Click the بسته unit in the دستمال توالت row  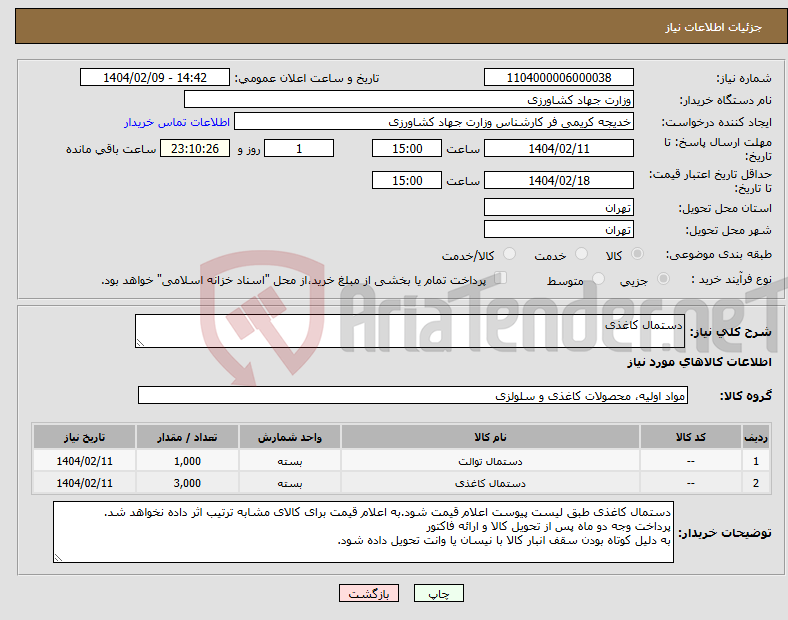(290, 461)
